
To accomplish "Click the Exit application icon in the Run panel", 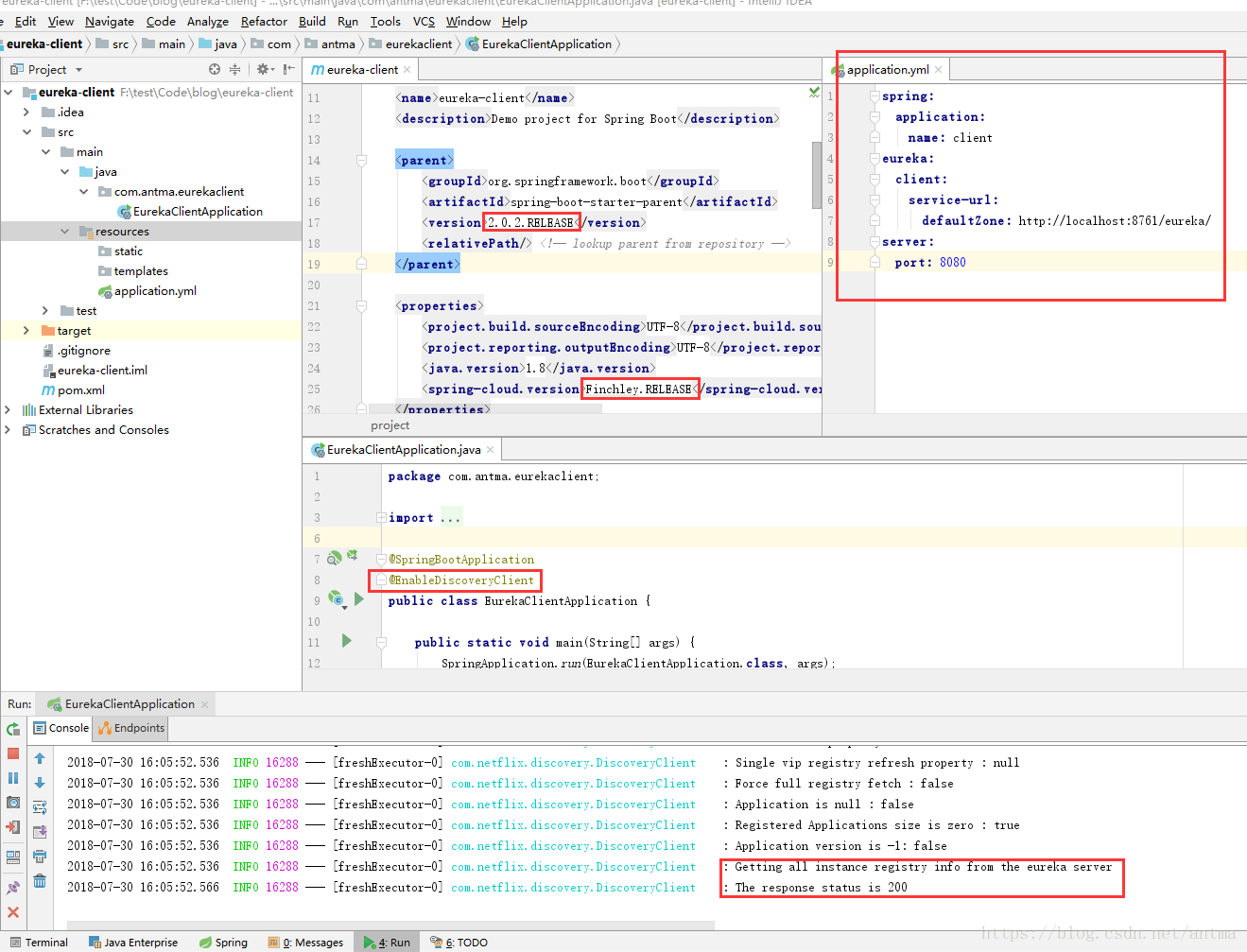I will pos(13,827).
